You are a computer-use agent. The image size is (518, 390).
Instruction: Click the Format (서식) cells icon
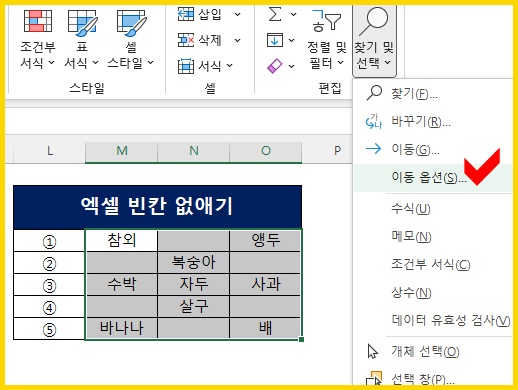(186, 66)
